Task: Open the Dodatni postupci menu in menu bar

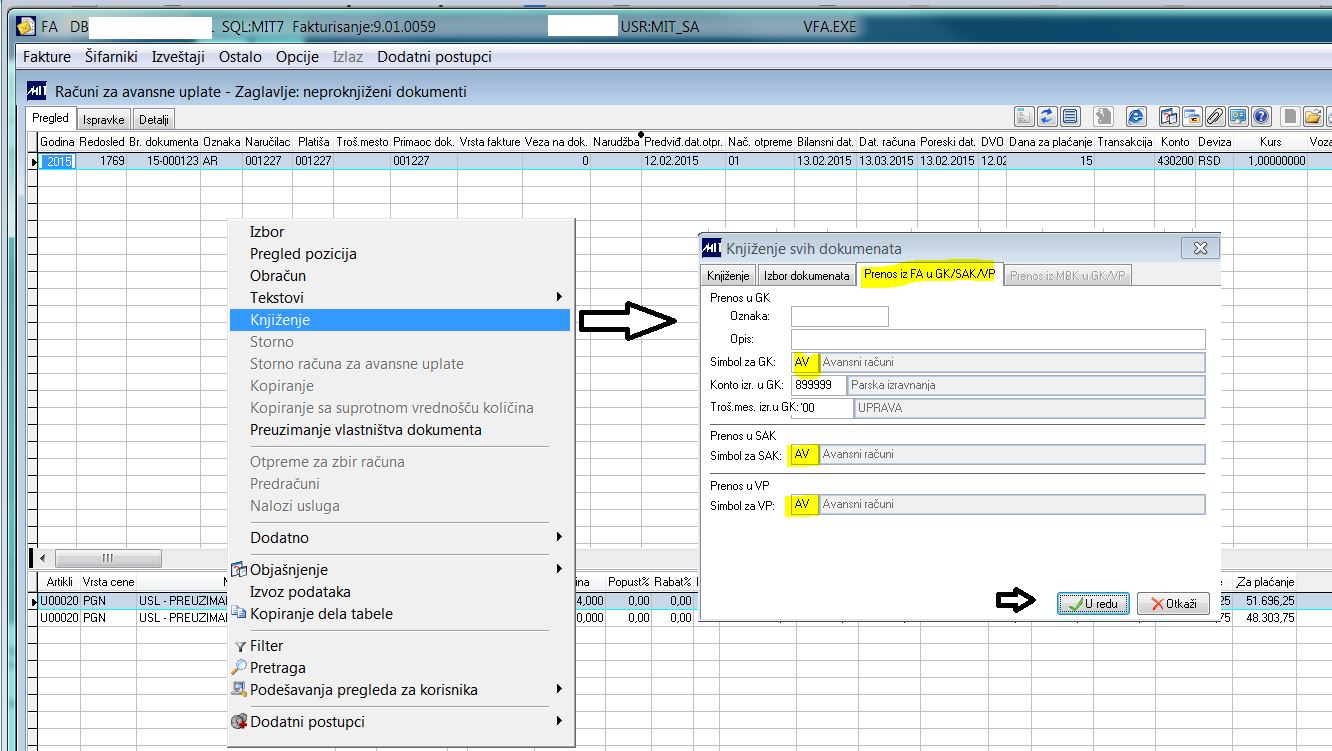Action: (434, 57)
